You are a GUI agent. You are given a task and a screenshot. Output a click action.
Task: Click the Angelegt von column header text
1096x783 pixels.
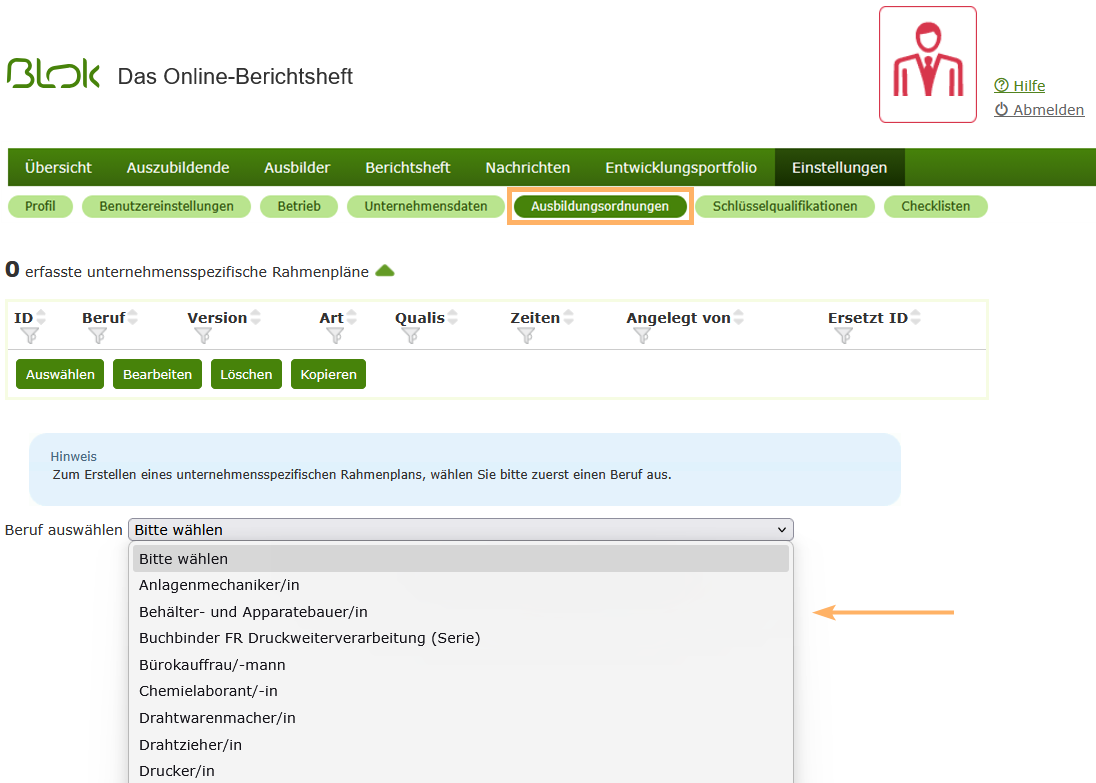click(678, 317)
